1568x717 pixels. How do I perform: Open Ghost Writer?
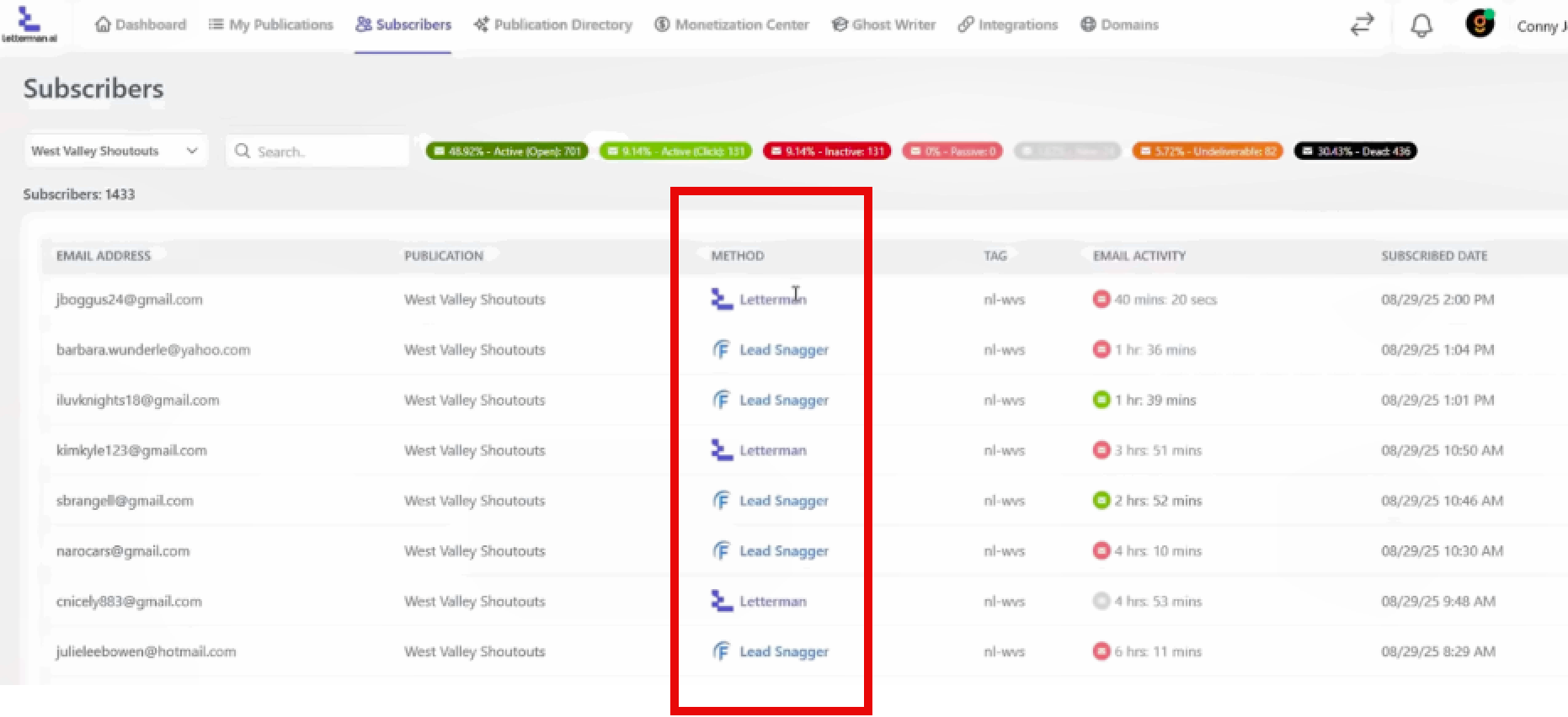pyautogui.click(x=883, y=24)
